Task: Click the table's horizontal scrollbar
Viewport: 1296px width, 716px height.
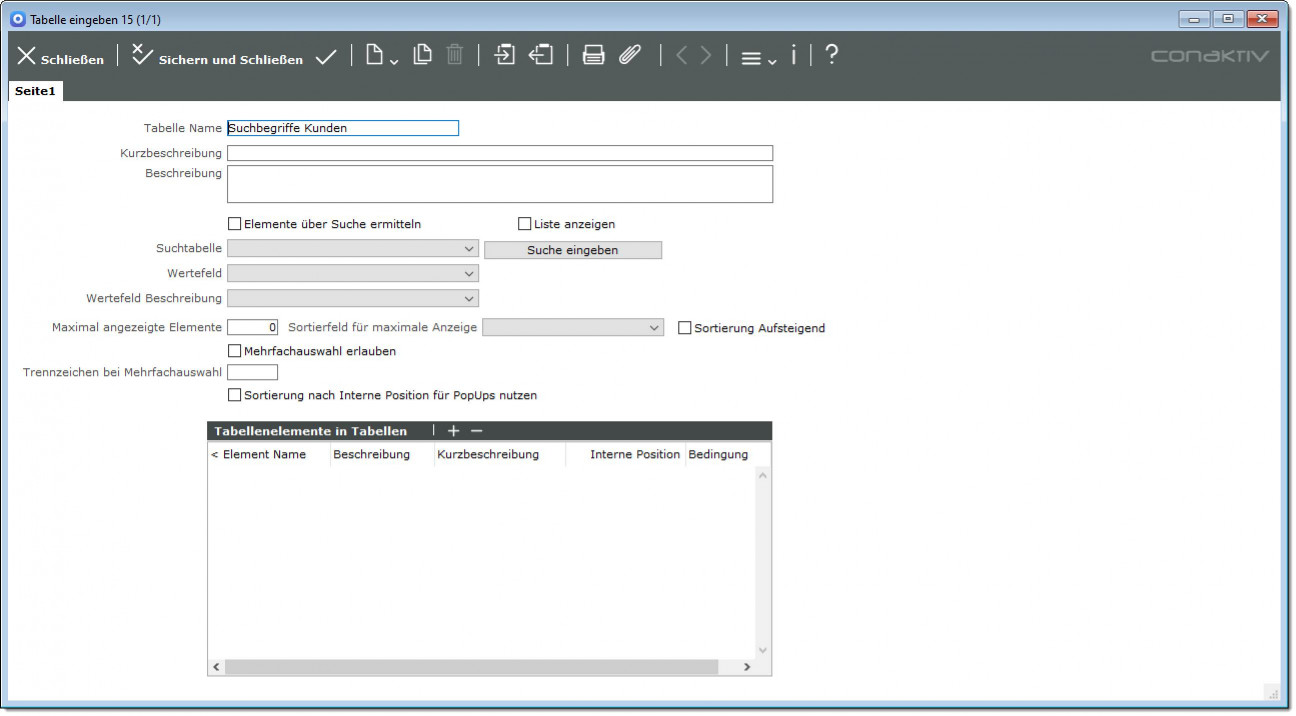Action: 472,667
